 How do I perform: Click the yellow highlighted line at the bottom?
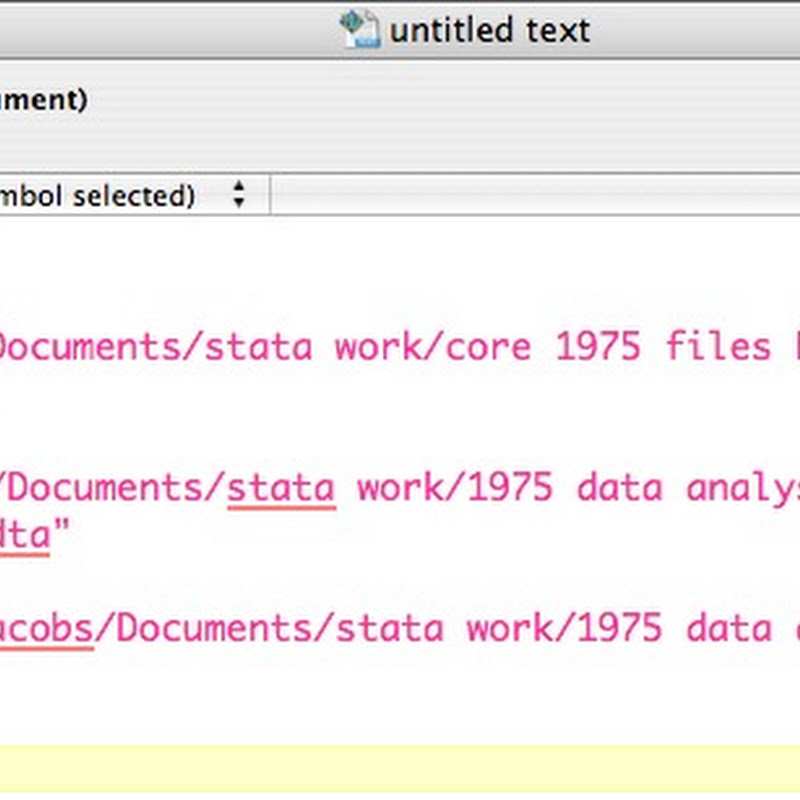tap(400, 772)
